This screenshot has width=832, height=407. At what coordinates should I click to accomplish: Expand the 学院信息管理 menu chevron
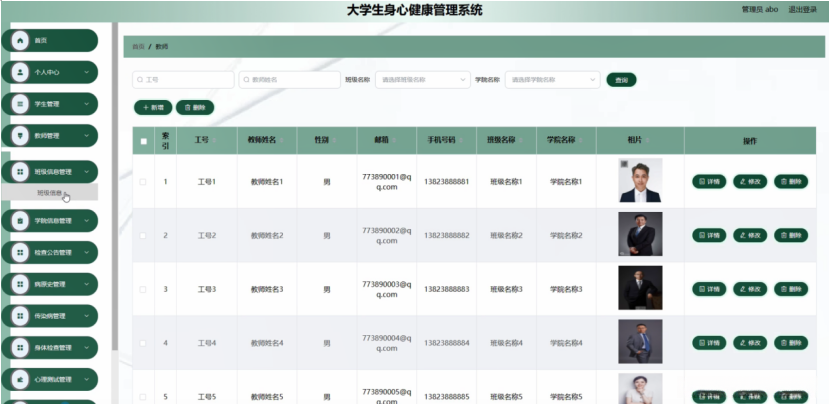pos(86,221)
